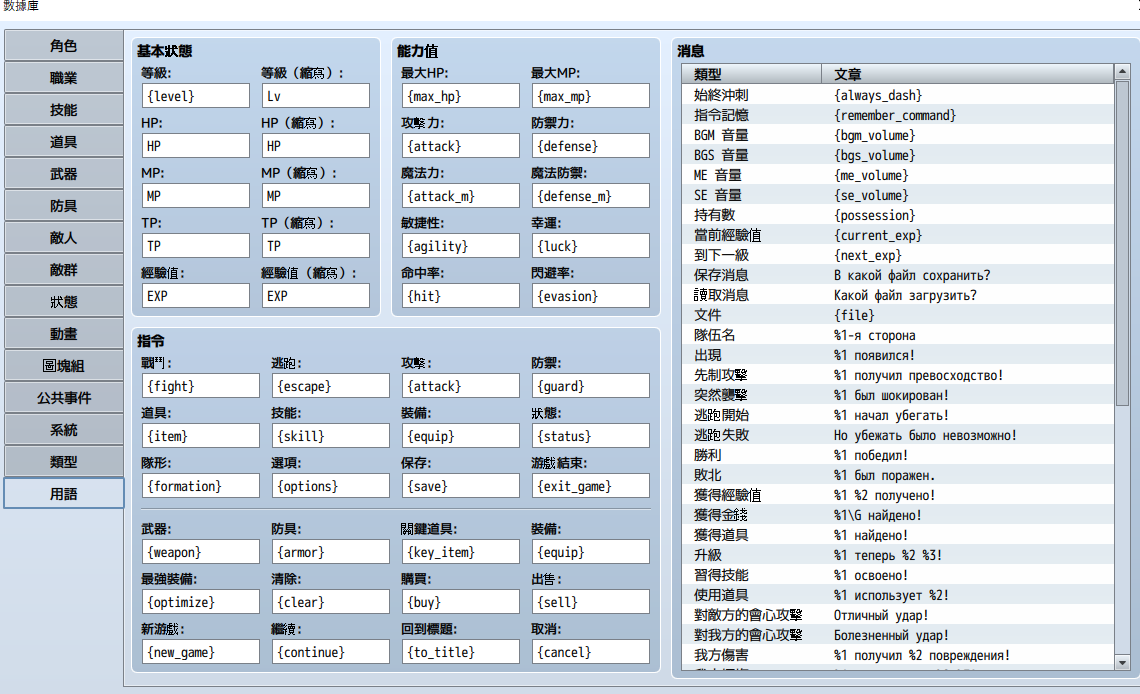1140x694 pixels.
Task: Click the 戰鬥 command field {fight}
Action: [x=201, y=386]
